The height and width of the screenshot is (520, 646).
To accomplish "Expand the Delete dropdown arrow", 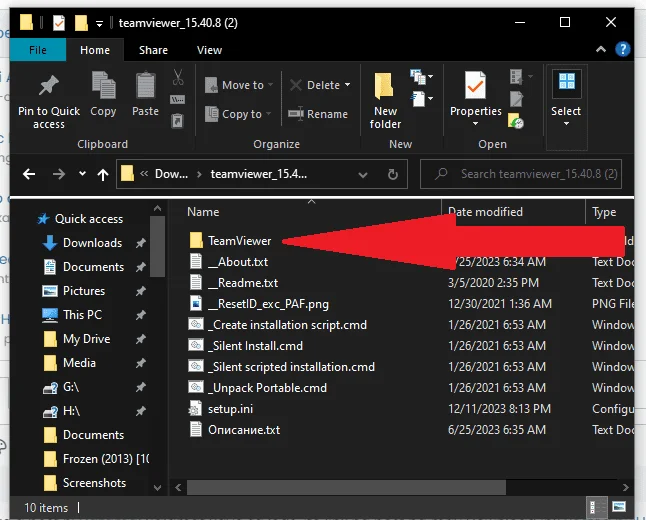I will 347,85.
